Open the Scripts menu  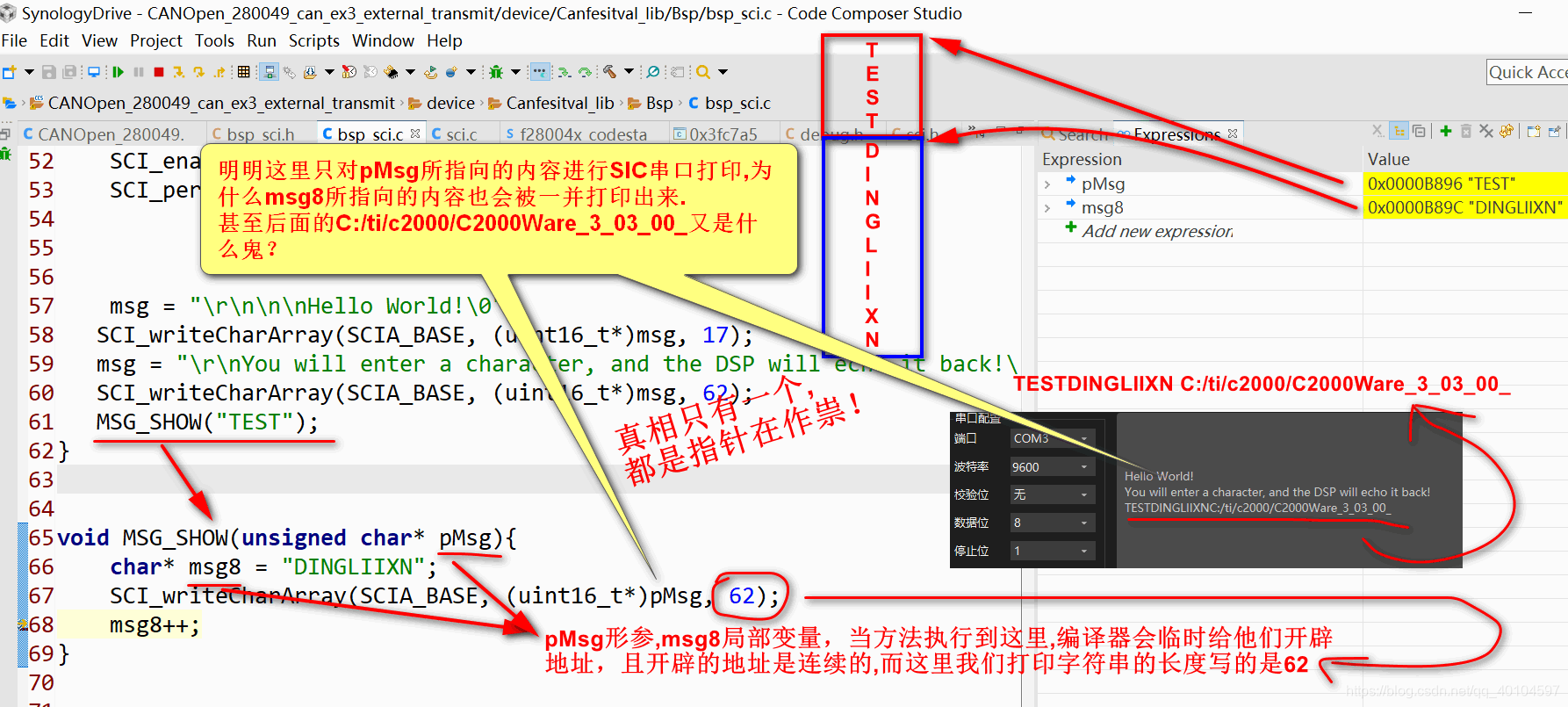[314, 40]
